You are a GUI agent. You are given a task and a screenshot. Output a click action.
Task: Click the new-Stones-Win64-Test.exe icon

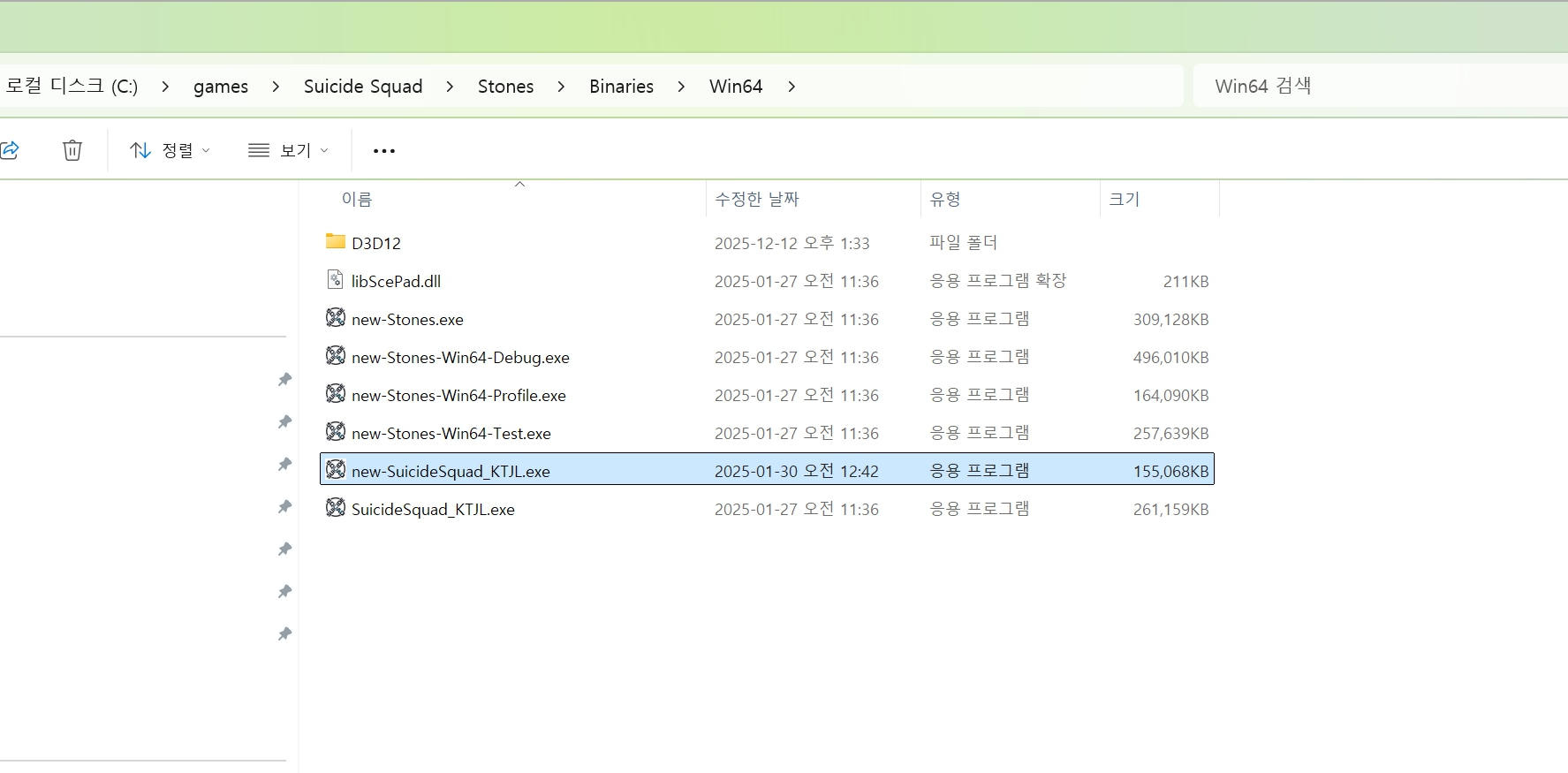coord(336,431)
